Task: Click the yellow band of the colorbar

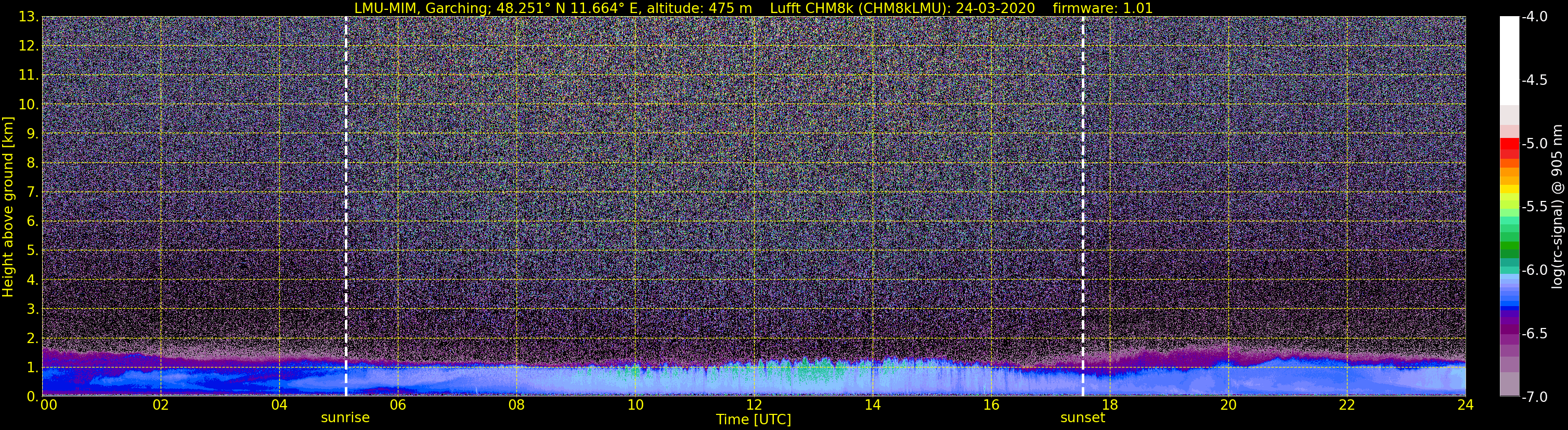Action: coord(1509,189)
